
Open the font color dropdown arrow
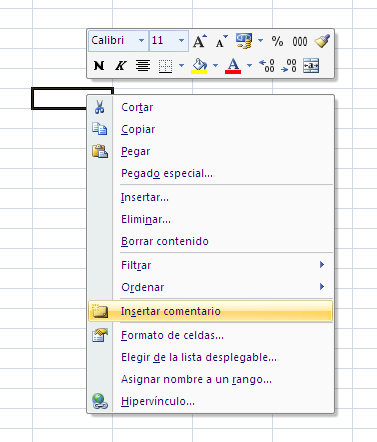(x=249, y=65)
